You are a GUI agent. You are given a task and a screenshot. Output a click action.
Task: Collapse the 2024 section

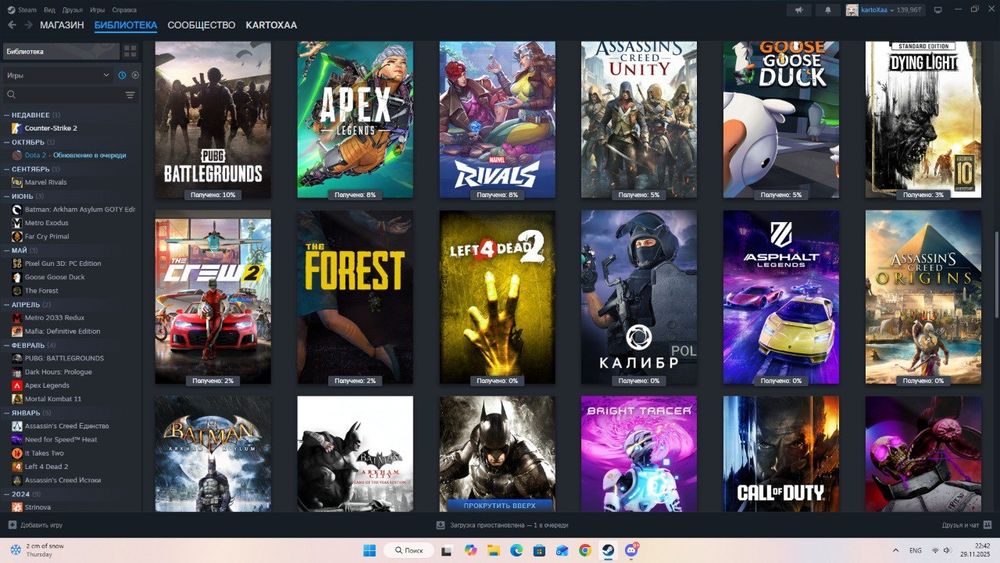click(7, 494)
